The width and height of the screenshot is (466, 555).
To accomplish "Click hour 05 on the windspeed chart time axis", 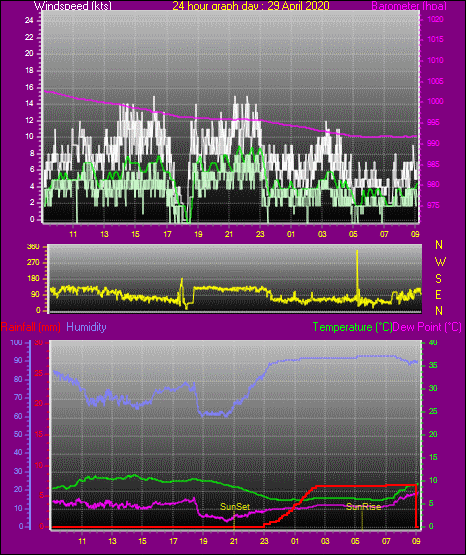I will 353,234.
